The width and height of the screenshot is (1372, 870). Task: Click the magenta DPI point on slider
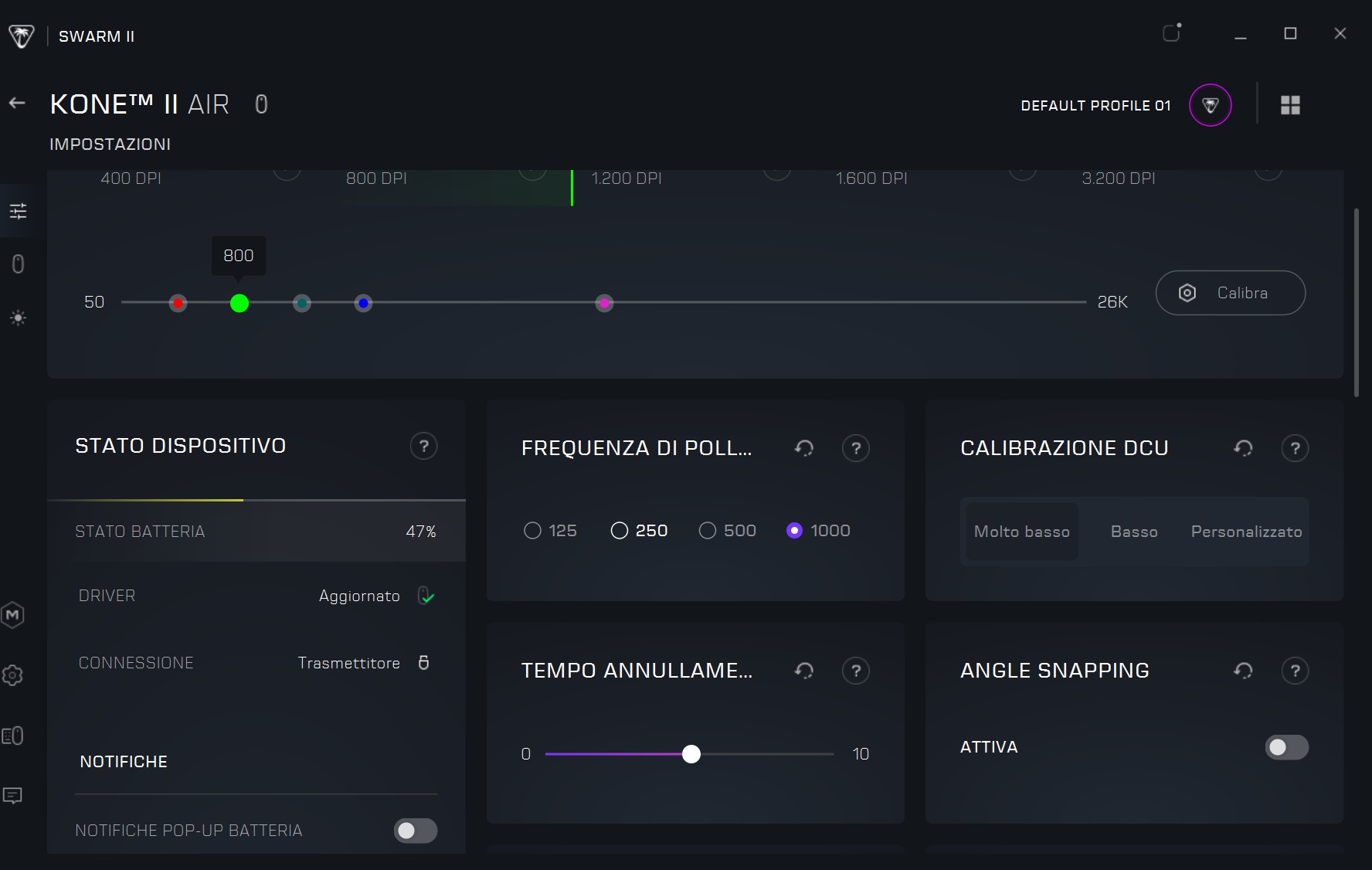click(x=604, y=303)
